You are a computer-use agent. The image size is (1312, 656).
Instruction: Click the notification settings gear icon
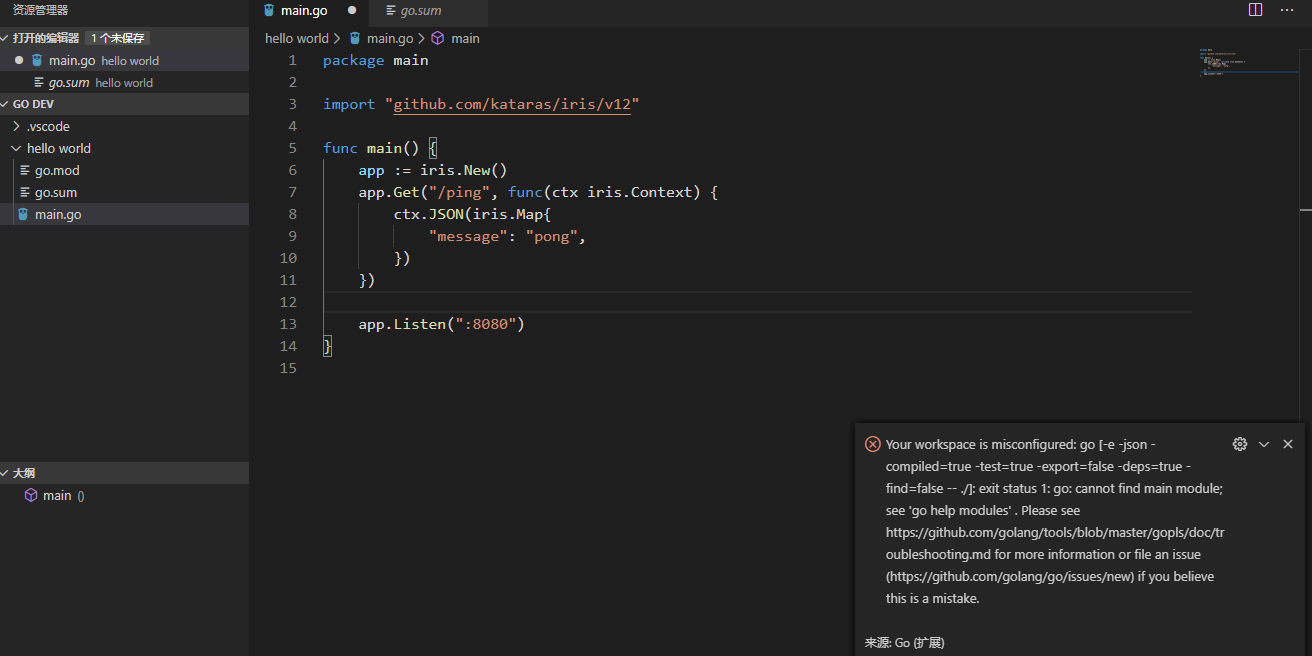[x=1240, y=443]
